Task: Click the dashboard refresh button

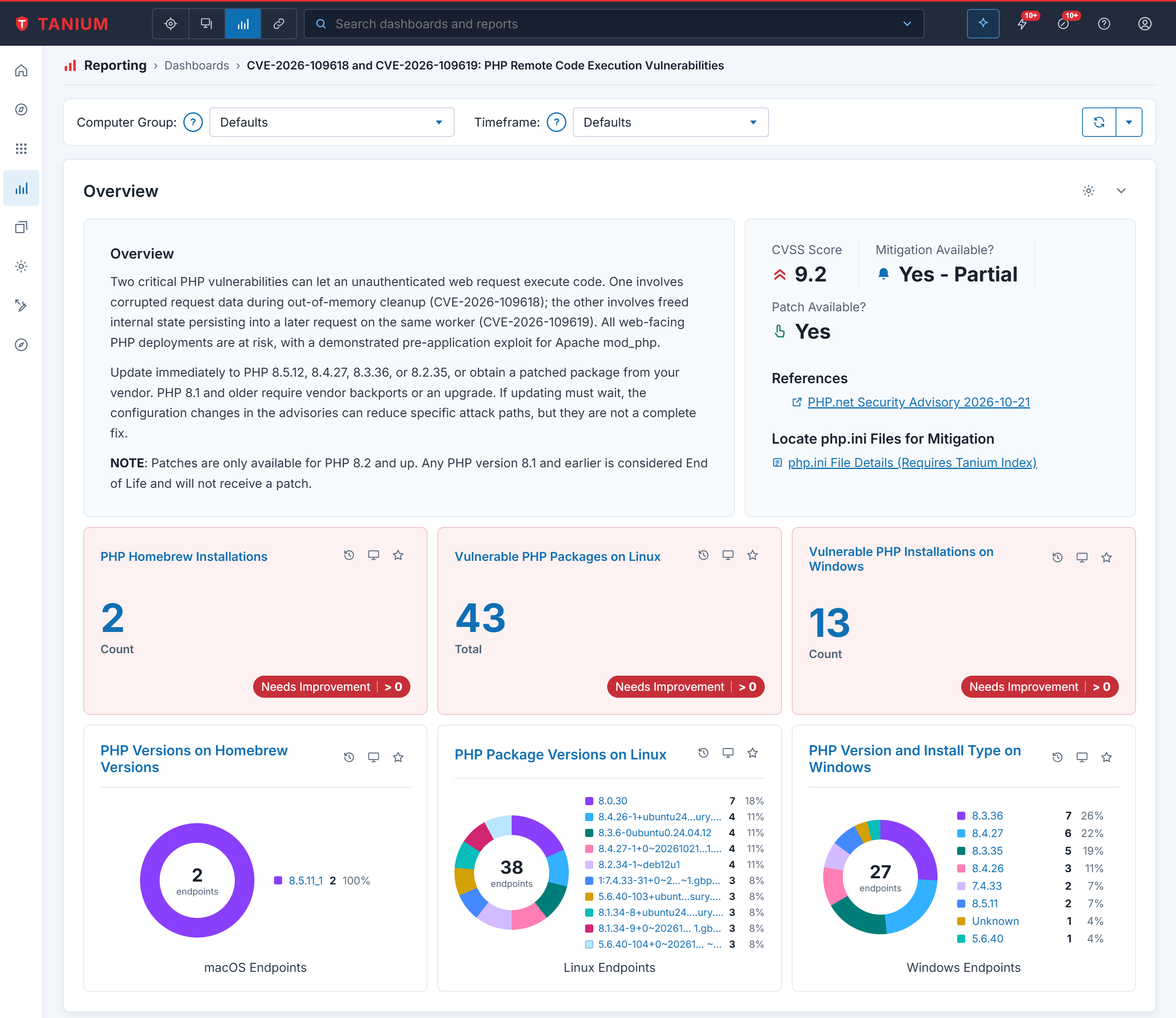Action: pyautogui.click(x=1099, y=122)
